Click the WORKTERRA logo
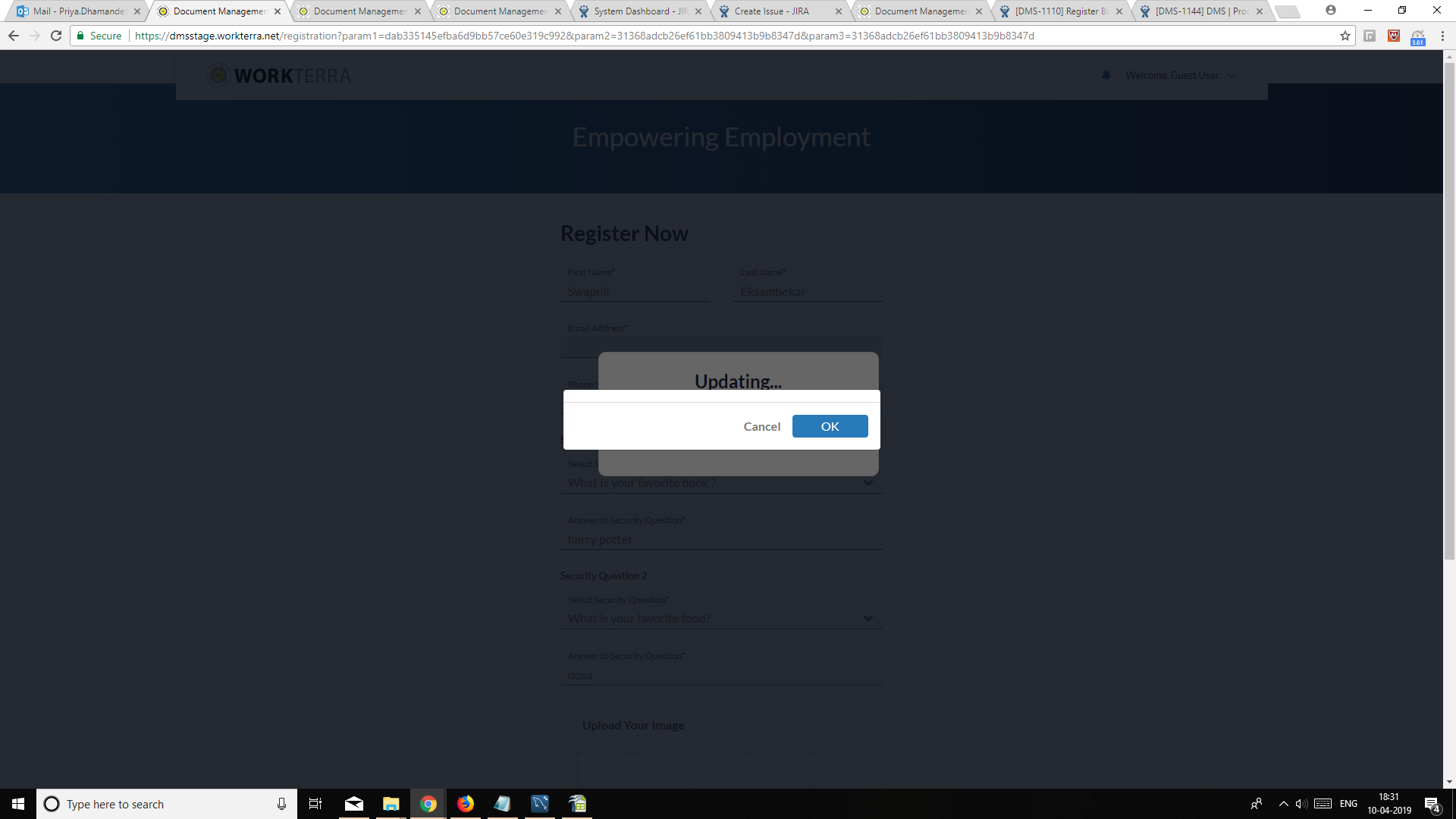Image resolution: width=1456 pixels, height=819 pixels. coord(278,75)
